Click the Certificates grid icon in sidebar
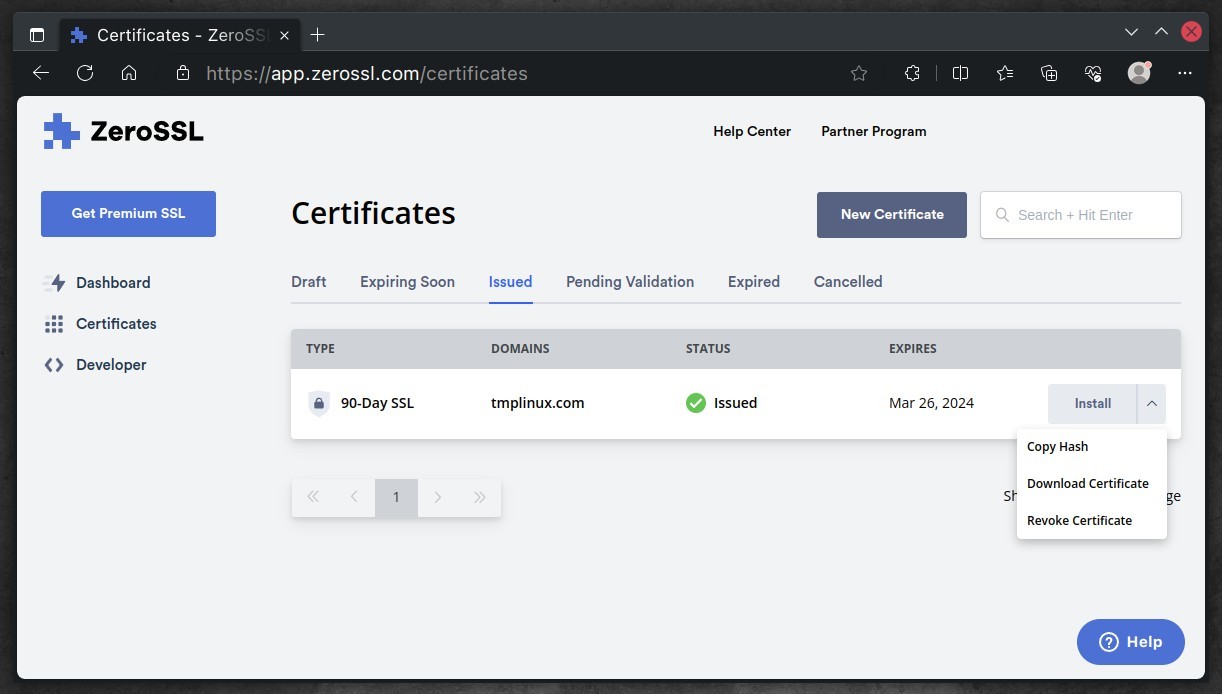The image size is (1222, 694). [x=54, y=324]
